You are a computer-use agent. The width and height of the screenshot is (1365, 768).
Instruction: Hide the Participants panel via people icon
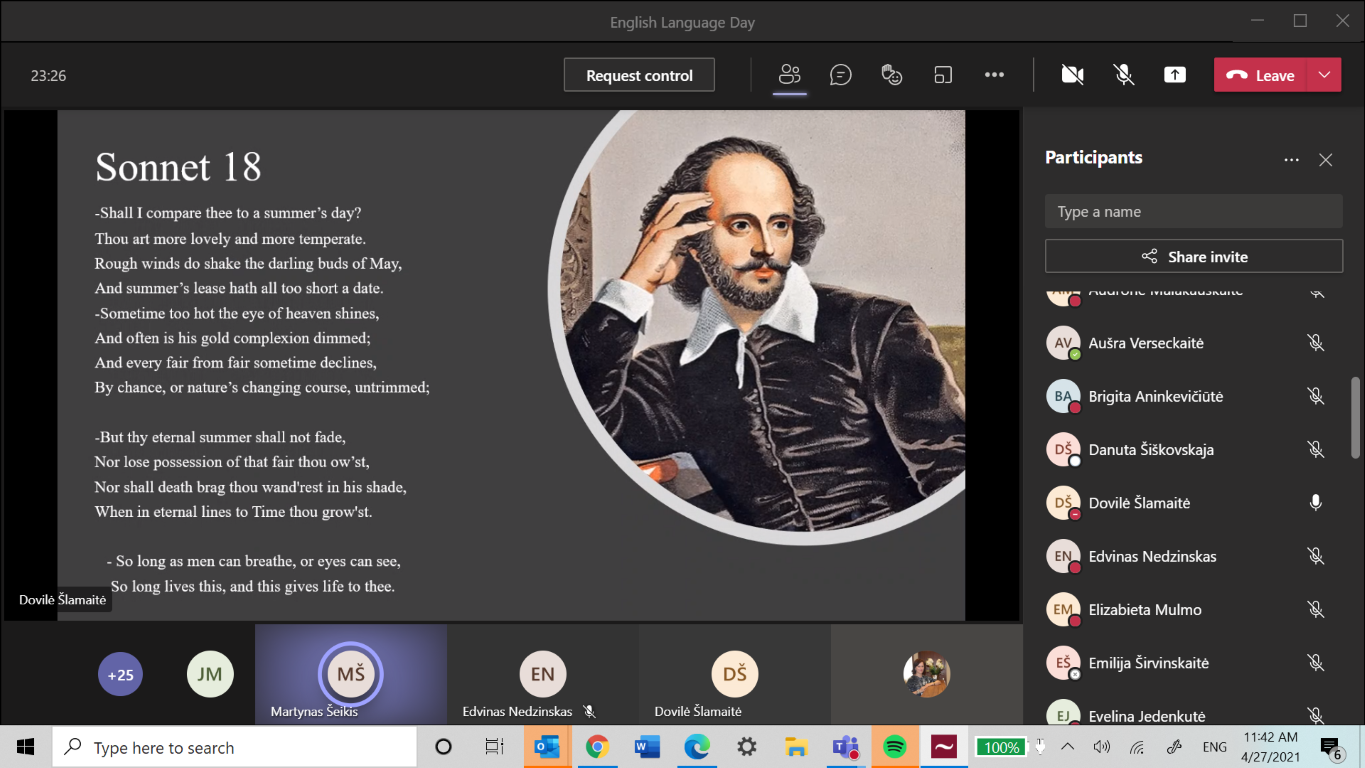click(x=790, y=75)
